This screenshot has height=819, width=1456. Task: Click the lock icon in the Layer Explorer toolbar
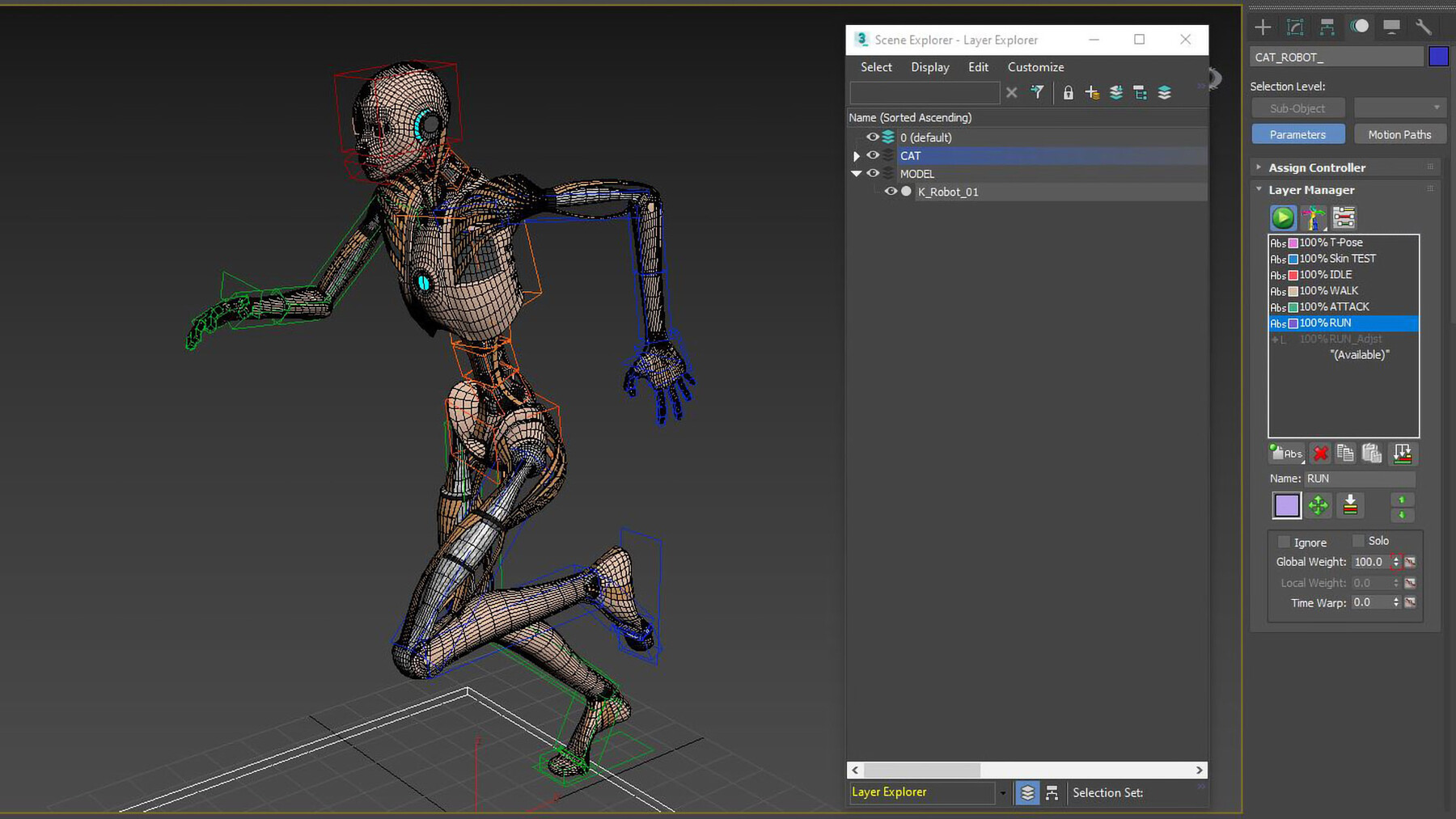click(x=1069, y=93)
